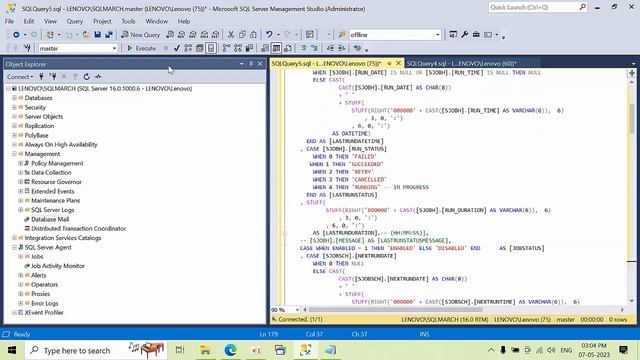Toggle Include Actual Execution Plan icon
Image resolution: width=640 pixels, height=360 pixels.
(226, 48)
